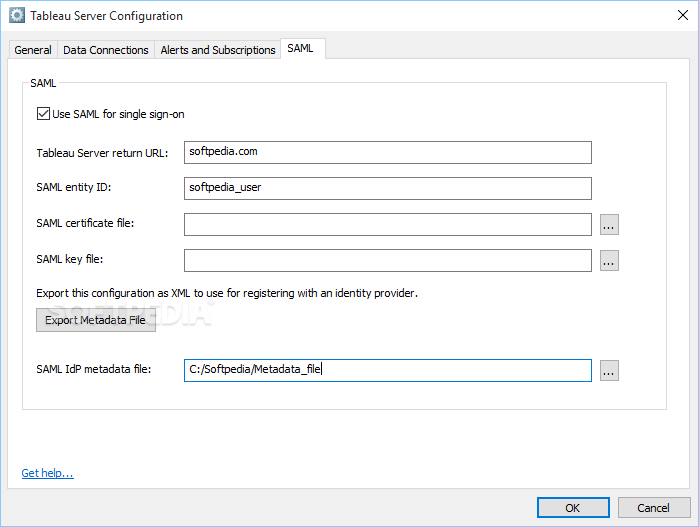This screenshot has width=699, height=527.
Task: Close the Tableau Server Configuration window
Action: (683, 15)
